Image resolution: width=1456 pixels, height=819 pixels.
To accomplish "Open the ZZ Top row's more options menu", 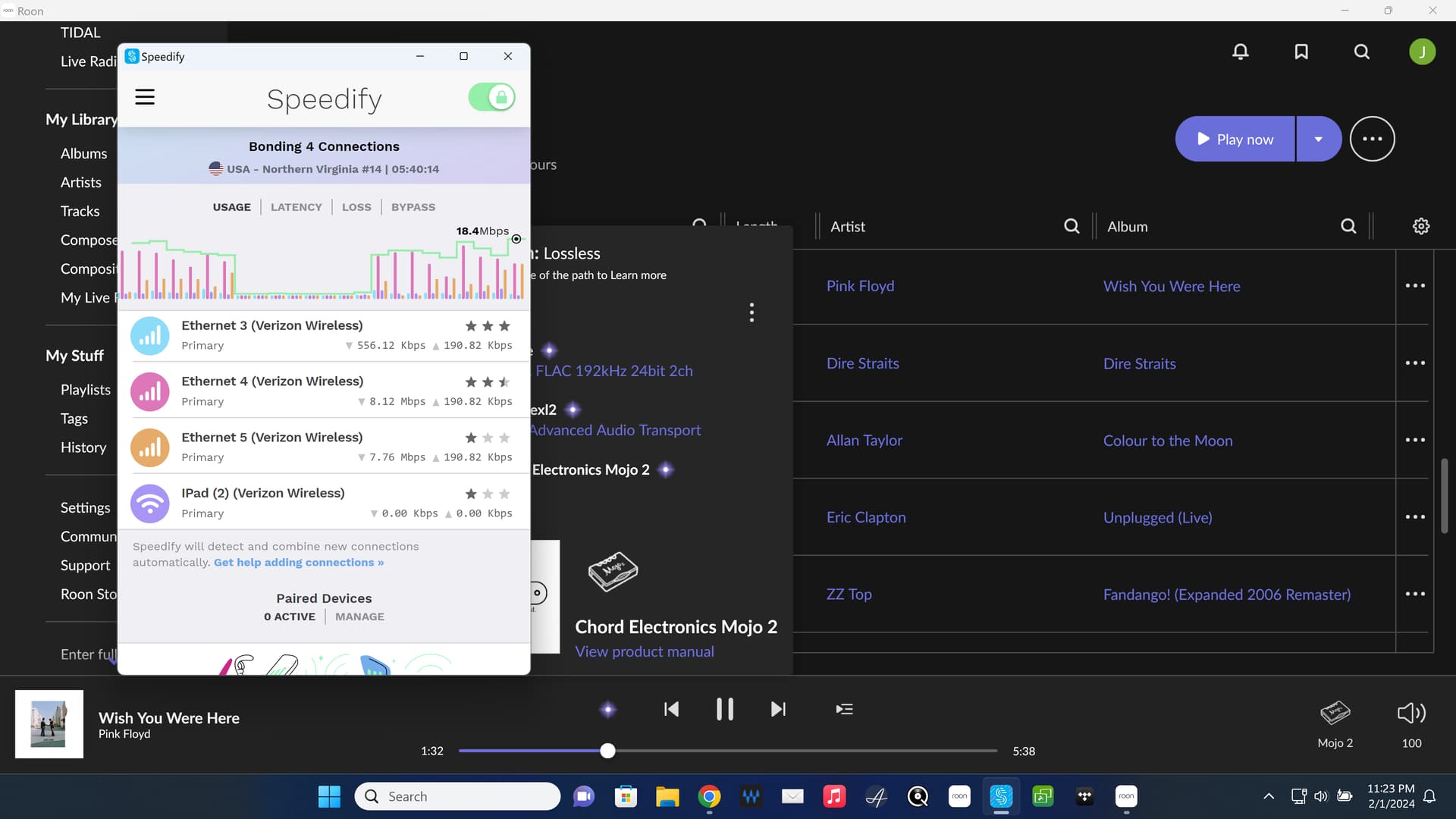I will (1415, 594).
